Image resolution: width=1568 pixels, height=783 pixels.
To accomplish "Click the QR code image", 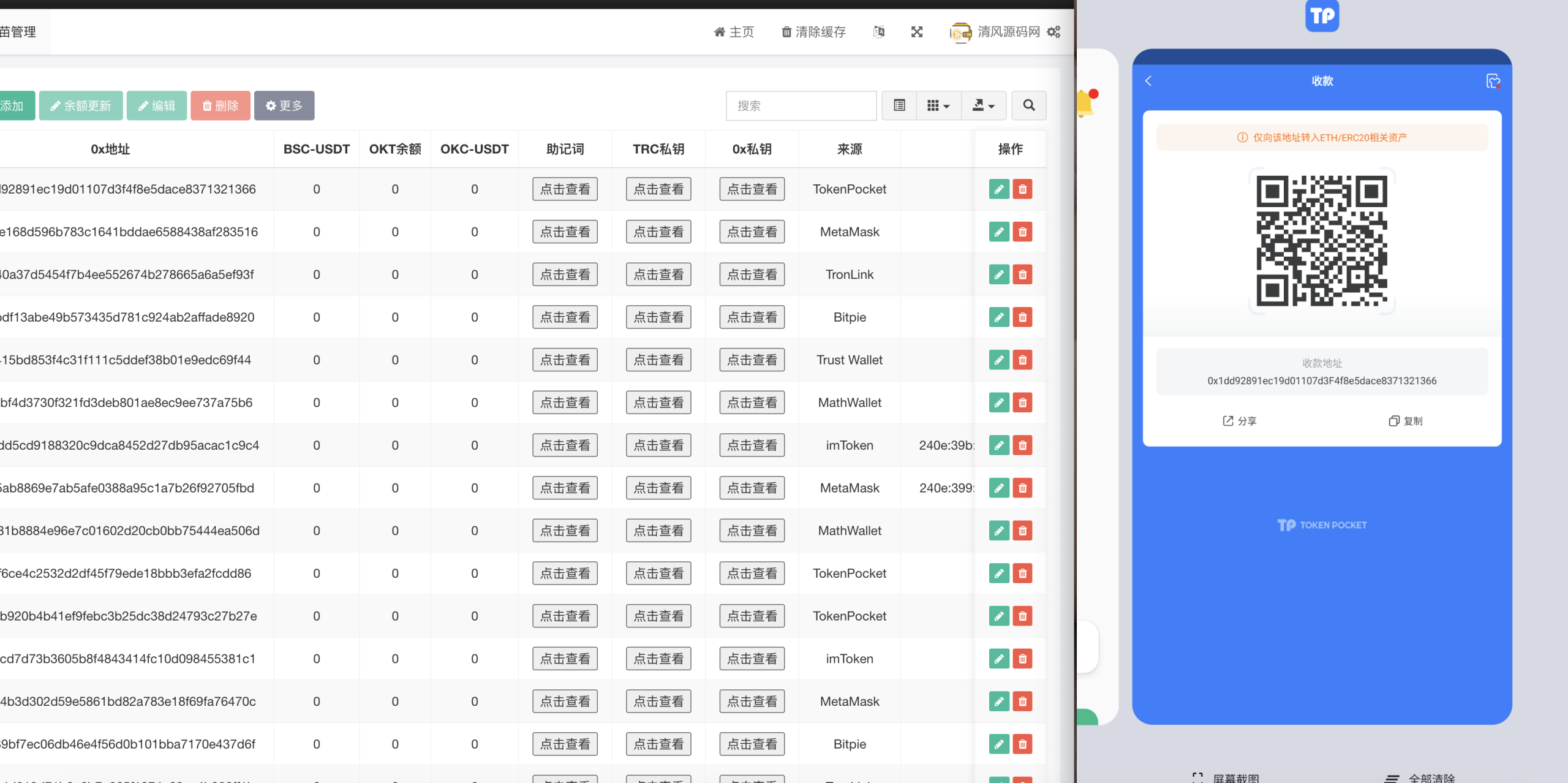I will point(1322,241).
